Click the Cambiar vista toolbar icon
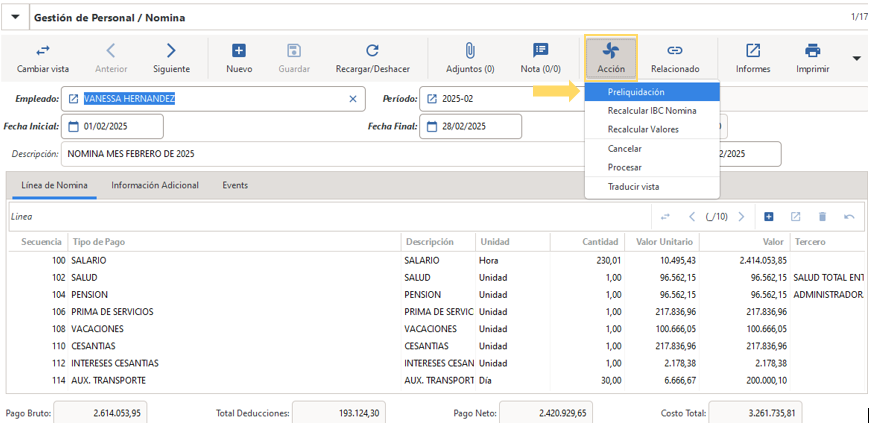Image resolution: width=869 pixels, height=423 pixels. click(x=43, y=51)
